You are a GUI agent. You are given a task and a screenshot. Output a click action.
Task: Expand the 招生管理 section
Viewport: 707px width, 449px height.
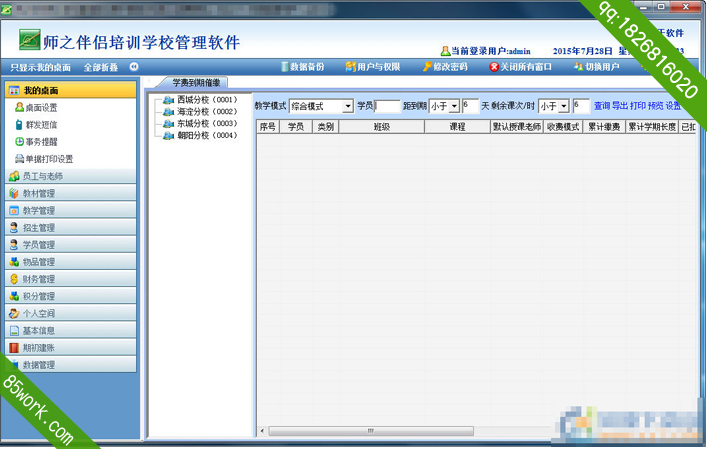coord(71,228)
